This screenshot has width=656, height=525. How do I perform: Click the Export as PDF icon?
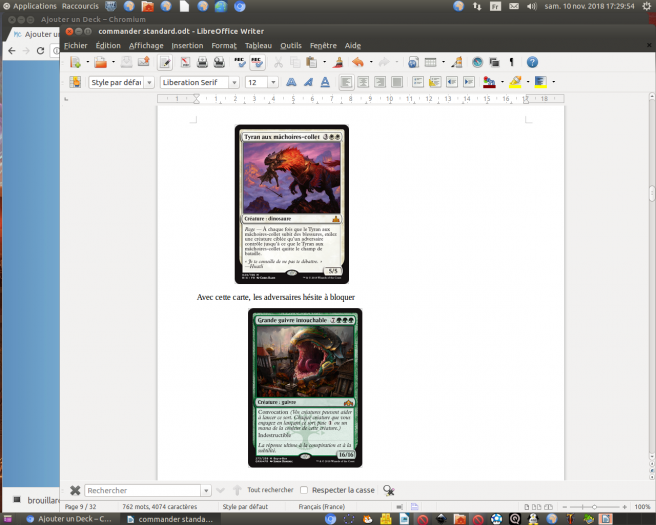(x=187, y=62)
